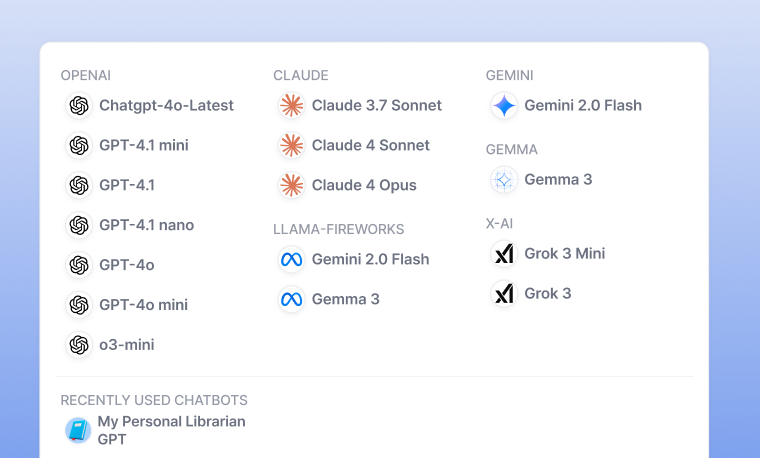Pick the Claude 4 Opus label

tap(364, 185)
